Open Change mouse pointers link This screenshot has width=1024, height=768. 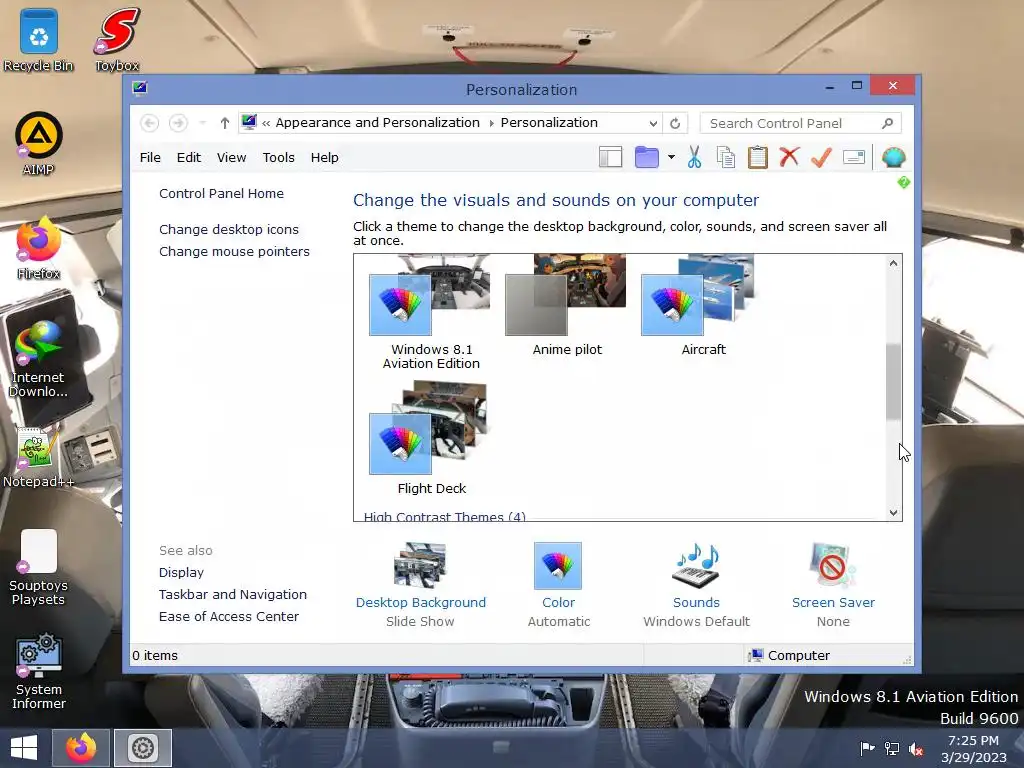click(234, 251)
